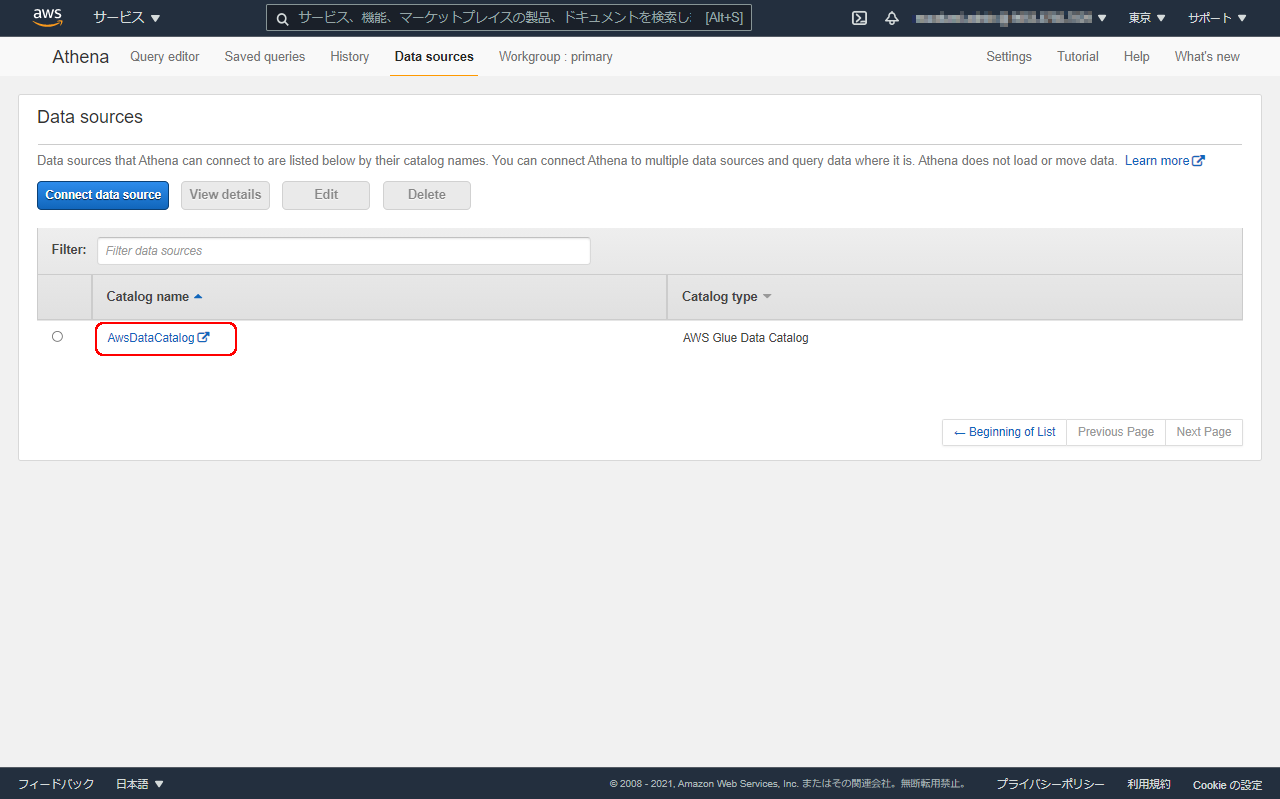Open the Learn more link
Viewport: 1280px width, 799px height.
1165,161
